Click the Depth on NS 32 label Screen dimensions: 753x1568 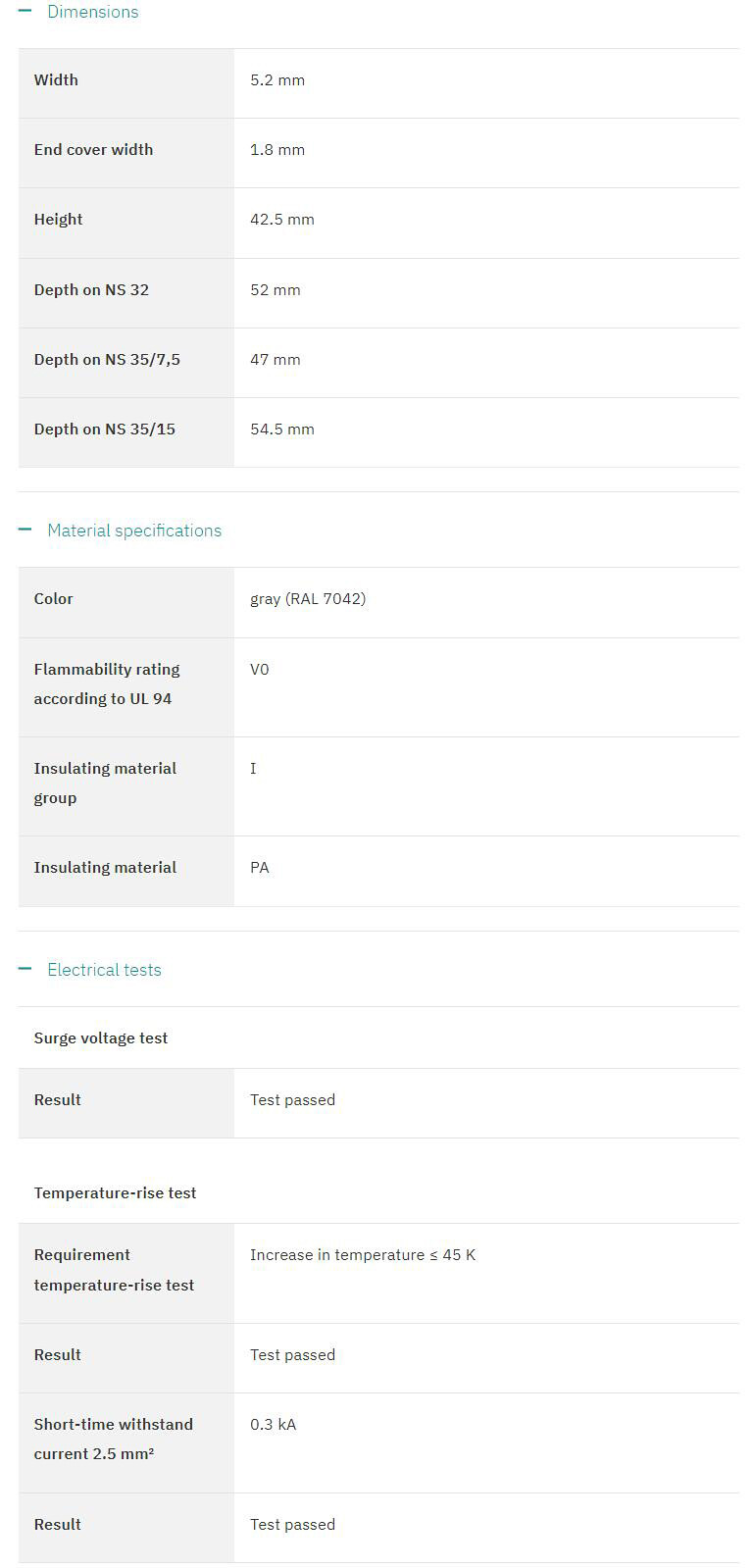pos(91,290)
